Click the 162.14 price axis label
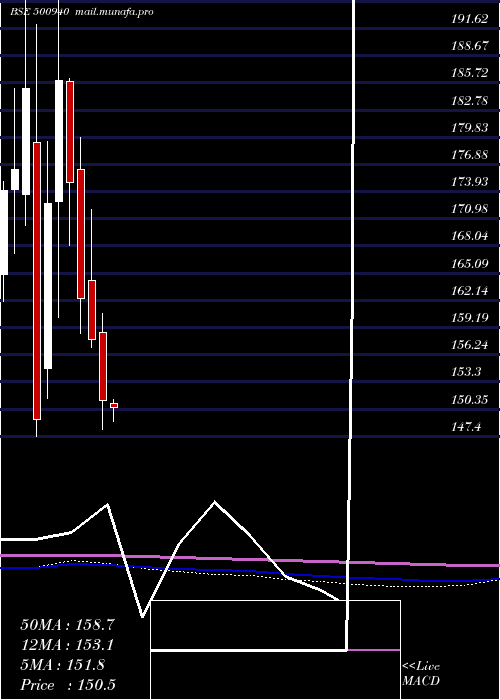Screen dimensions: 500x700 (x=469, y=291)
